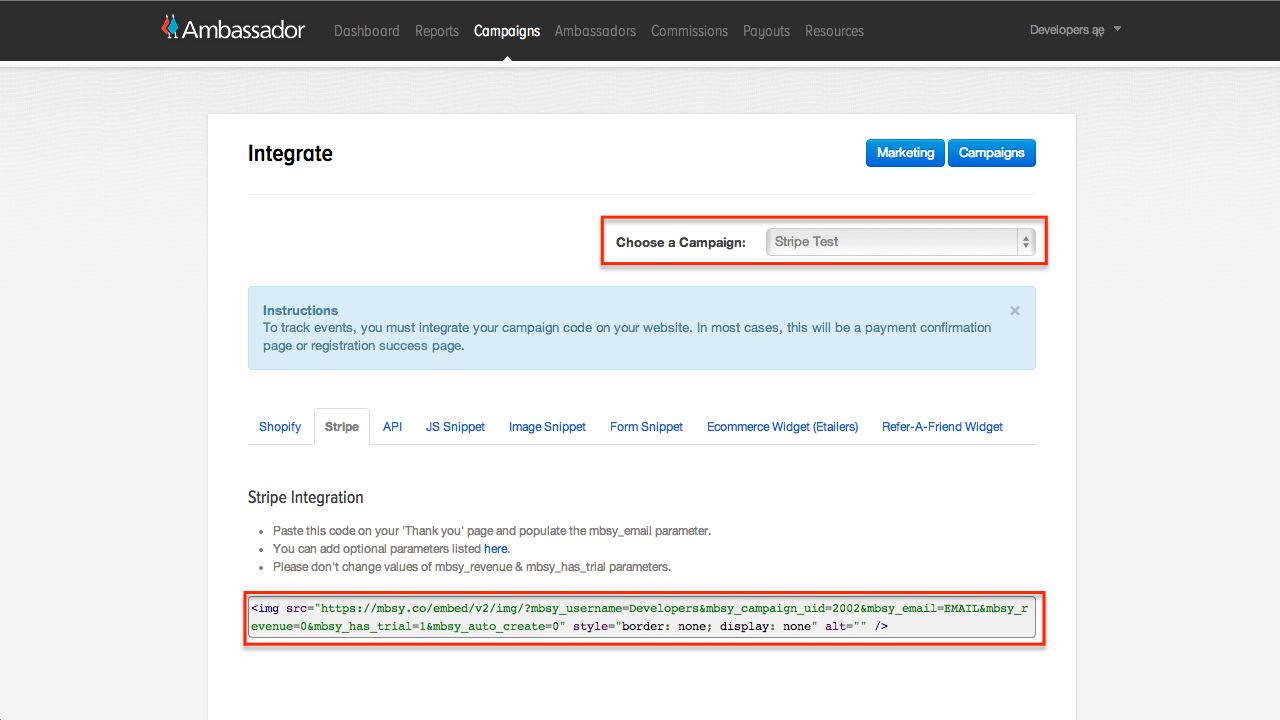Click inside the img embed code box

642,618
